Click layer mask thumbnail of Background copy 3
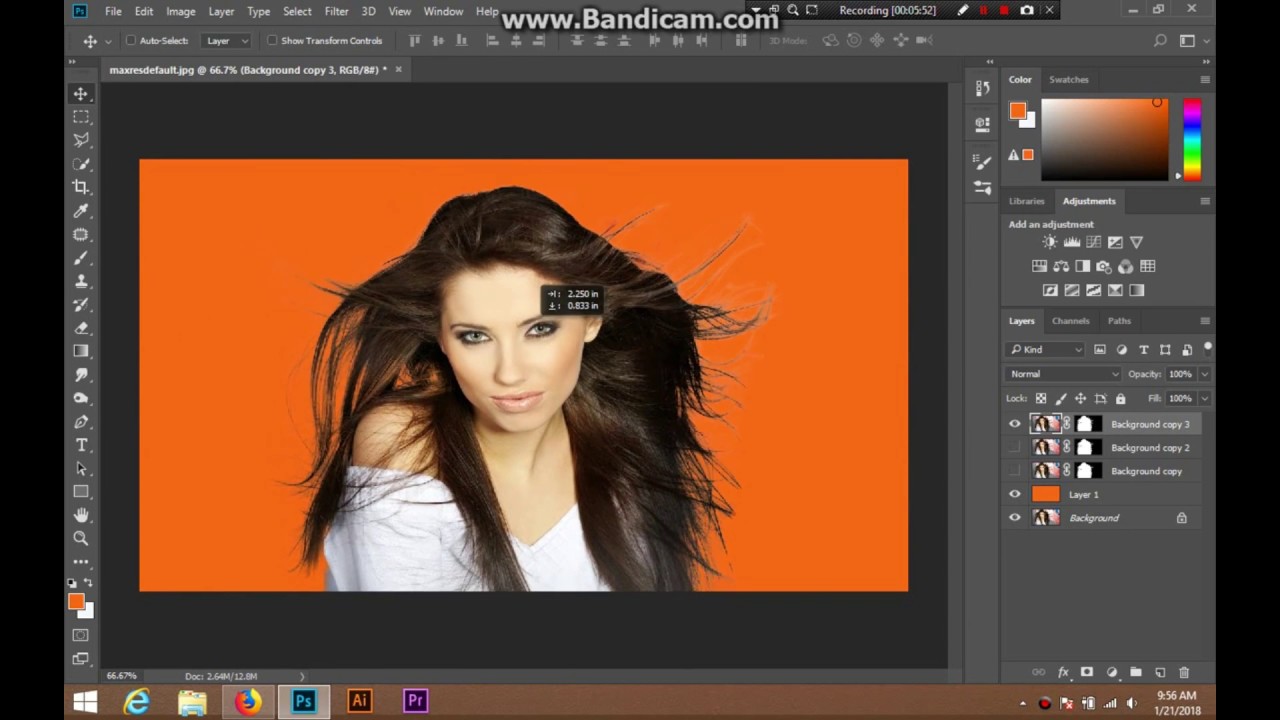1280x720 pixels. click(x=1087, y=424)
